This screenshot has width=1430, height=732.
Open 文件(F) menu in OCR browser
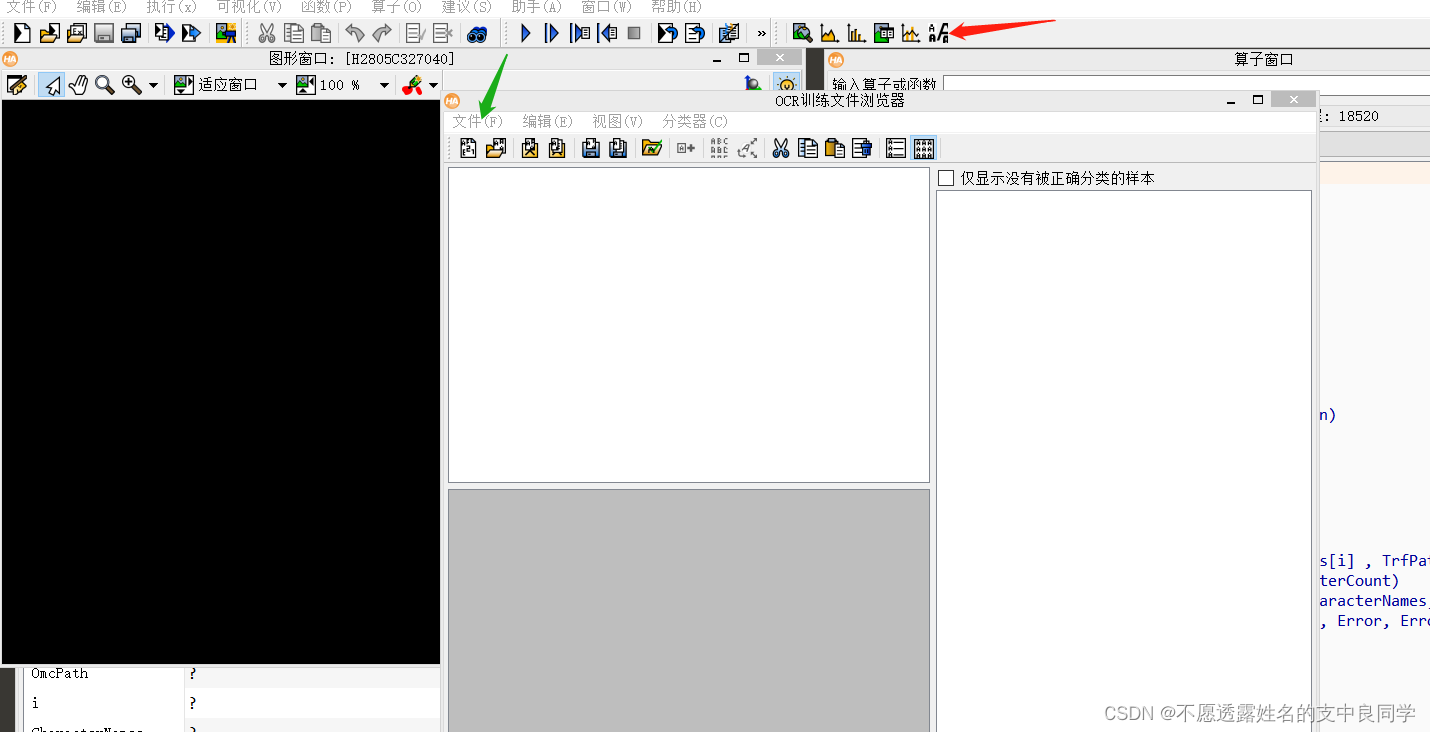pyautogui.click(x=478, y=121)
